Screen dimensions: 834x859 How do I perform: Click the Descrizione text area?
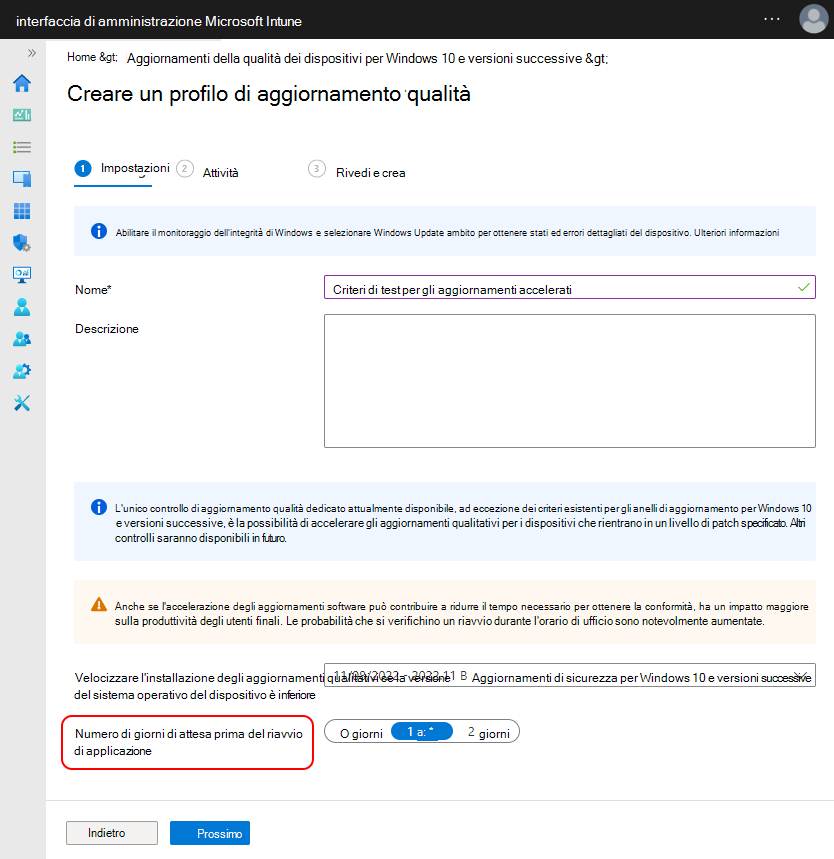tap(569, 381)
